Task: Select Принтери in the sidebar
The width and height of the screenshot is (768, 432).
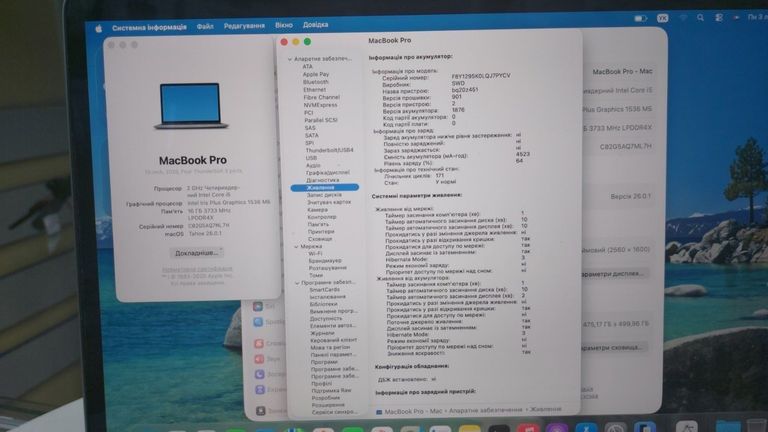Action: (321, 232)
